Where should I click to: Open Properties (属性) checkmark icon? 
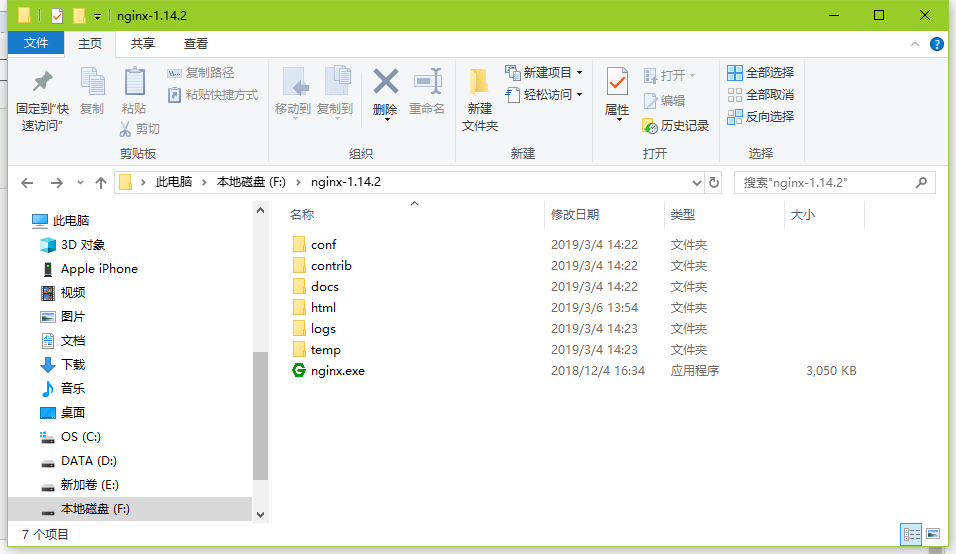click(617, 82)
